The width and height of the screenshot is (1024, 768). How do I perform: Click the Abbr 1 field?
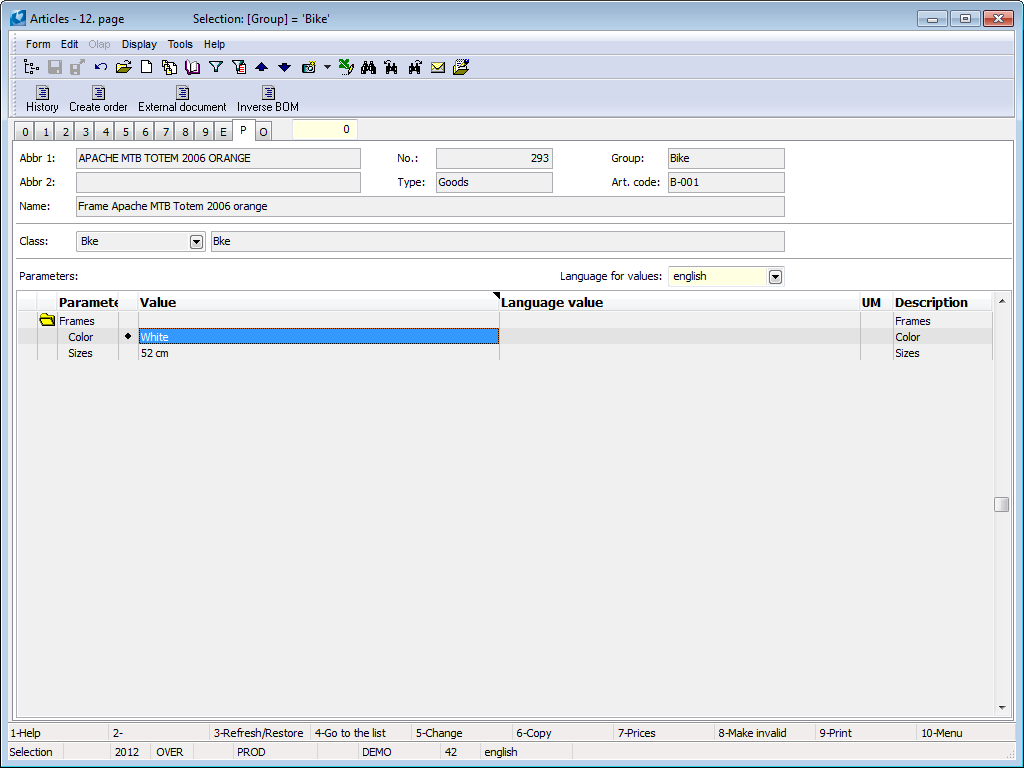[218, 159]
